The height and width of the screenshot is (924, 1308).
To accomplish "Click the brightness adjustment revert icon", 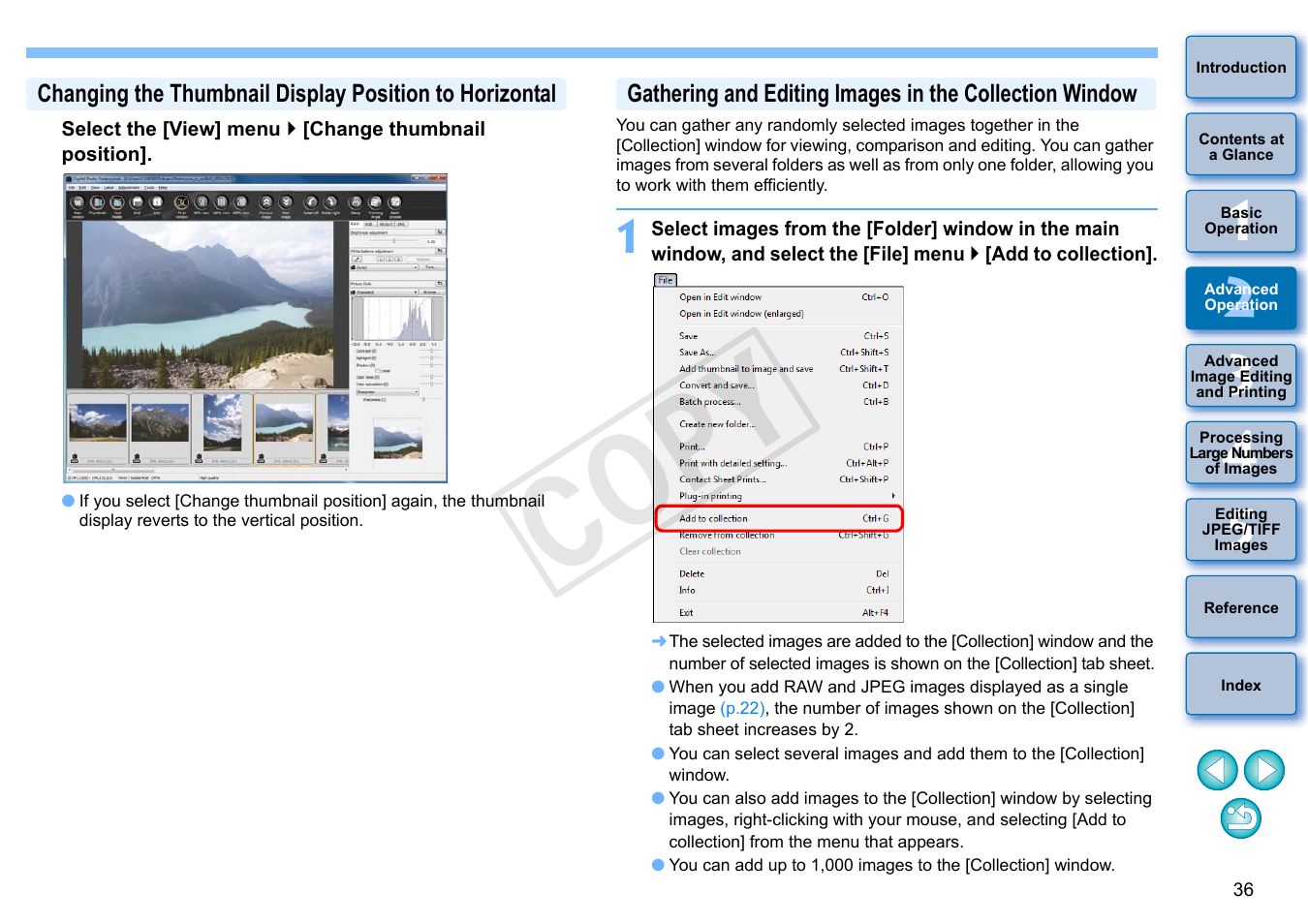I will pyautogui.click(x=440, y=232).
